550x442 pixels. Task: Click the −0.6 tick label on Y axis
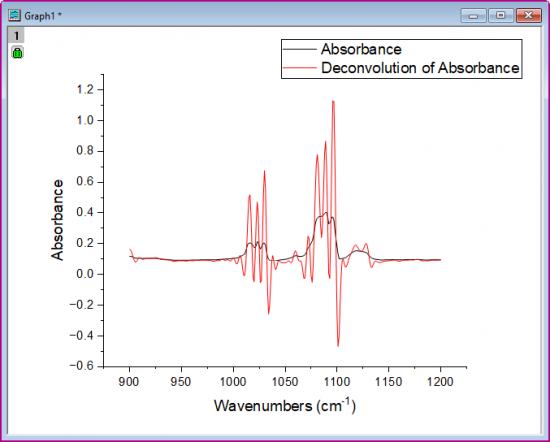point(82,366)
